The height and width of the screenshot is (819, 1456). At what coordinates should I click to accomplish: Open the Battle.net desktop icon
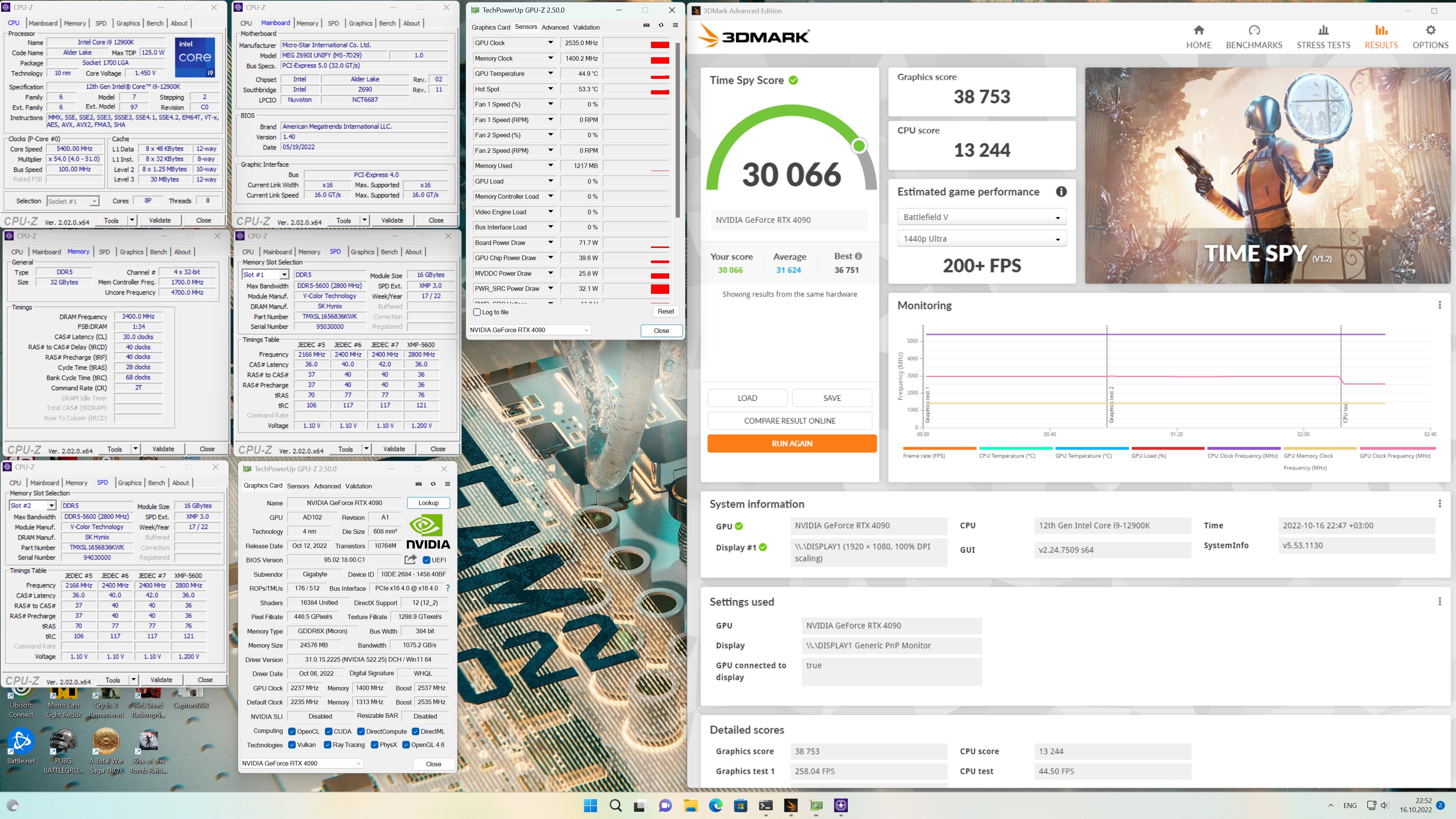pyautogui.click(x=21, y=747)
